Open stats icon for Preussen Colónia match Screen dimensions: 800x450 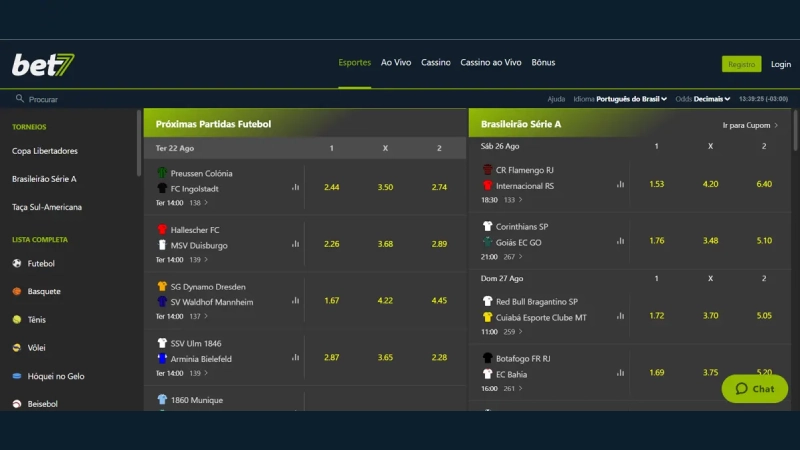295,187
